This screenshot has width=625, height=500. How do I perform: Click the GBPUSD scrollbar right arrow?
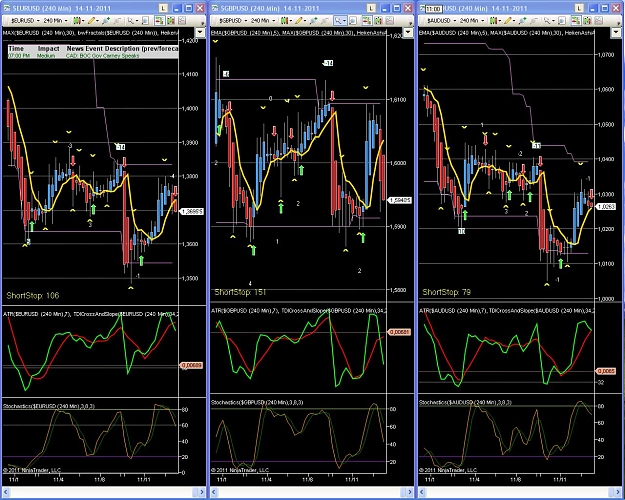pos(410,492)
